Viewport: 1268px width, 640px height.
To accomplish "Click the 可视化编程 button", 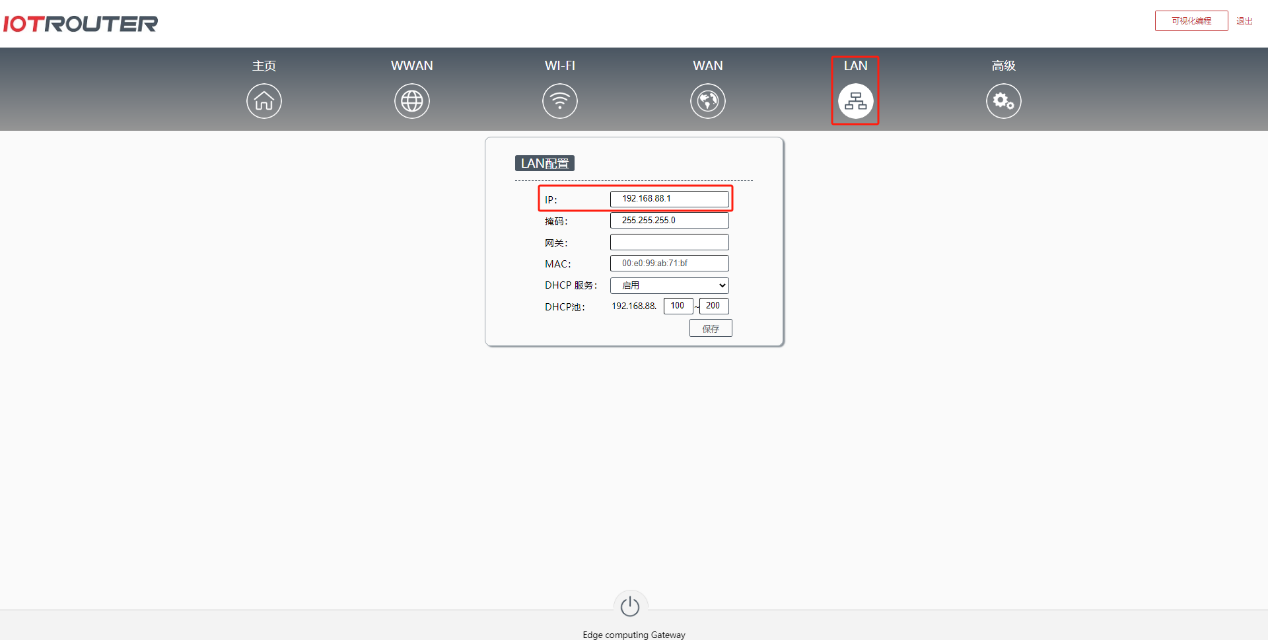I will tap(1191, 21).
